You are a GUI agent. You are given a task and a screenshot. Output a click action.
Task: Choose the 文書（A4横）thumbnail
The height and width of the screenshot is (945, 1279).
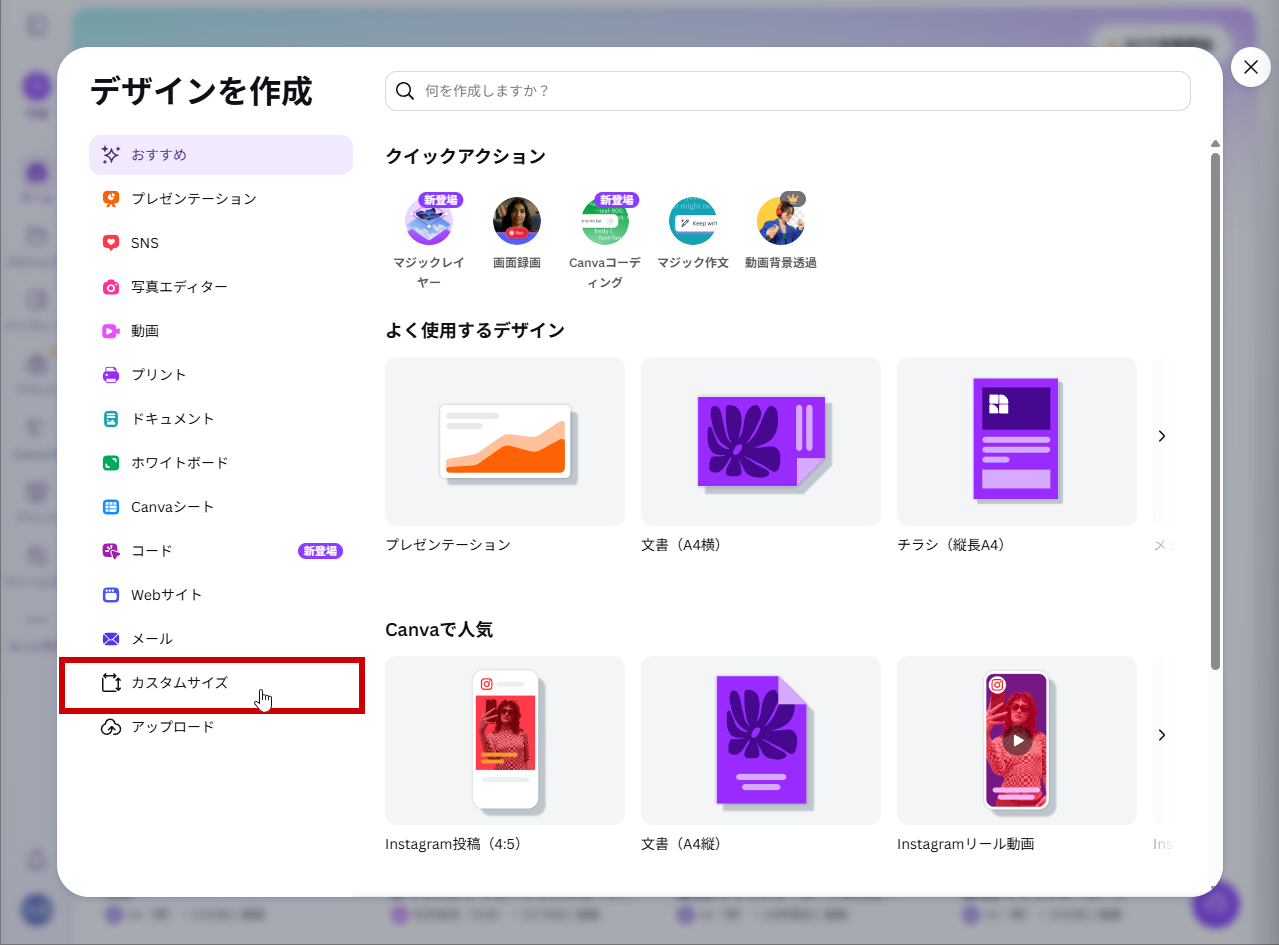(761, 441)
